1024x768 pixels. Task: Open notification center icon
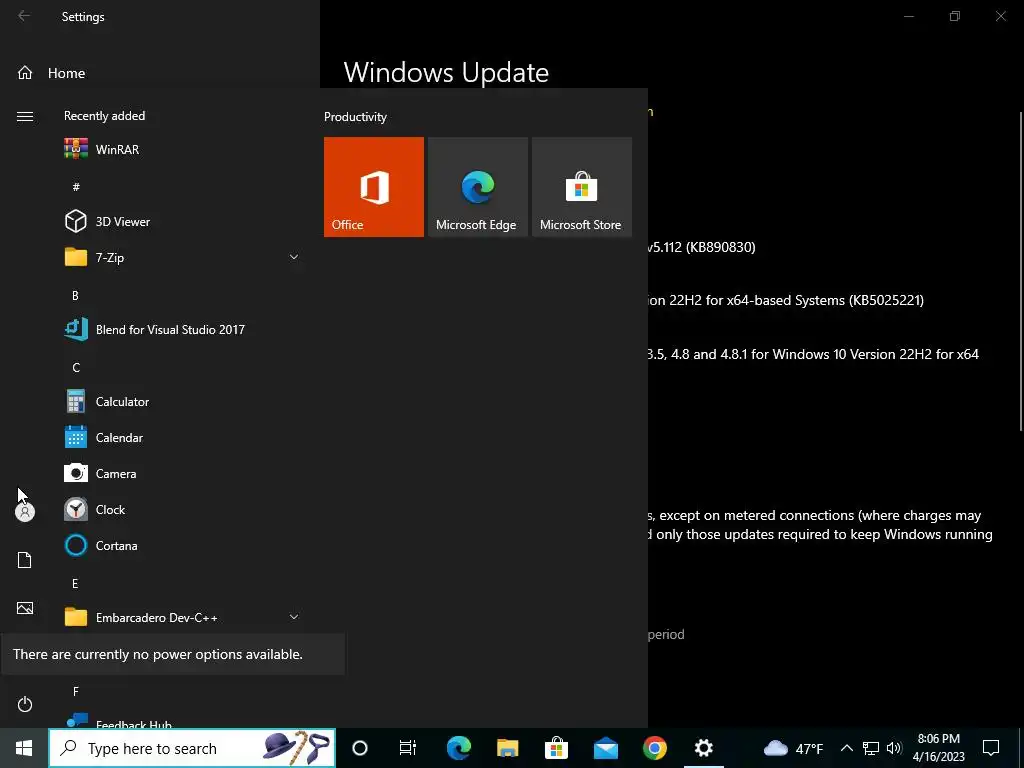click(991, 748)
